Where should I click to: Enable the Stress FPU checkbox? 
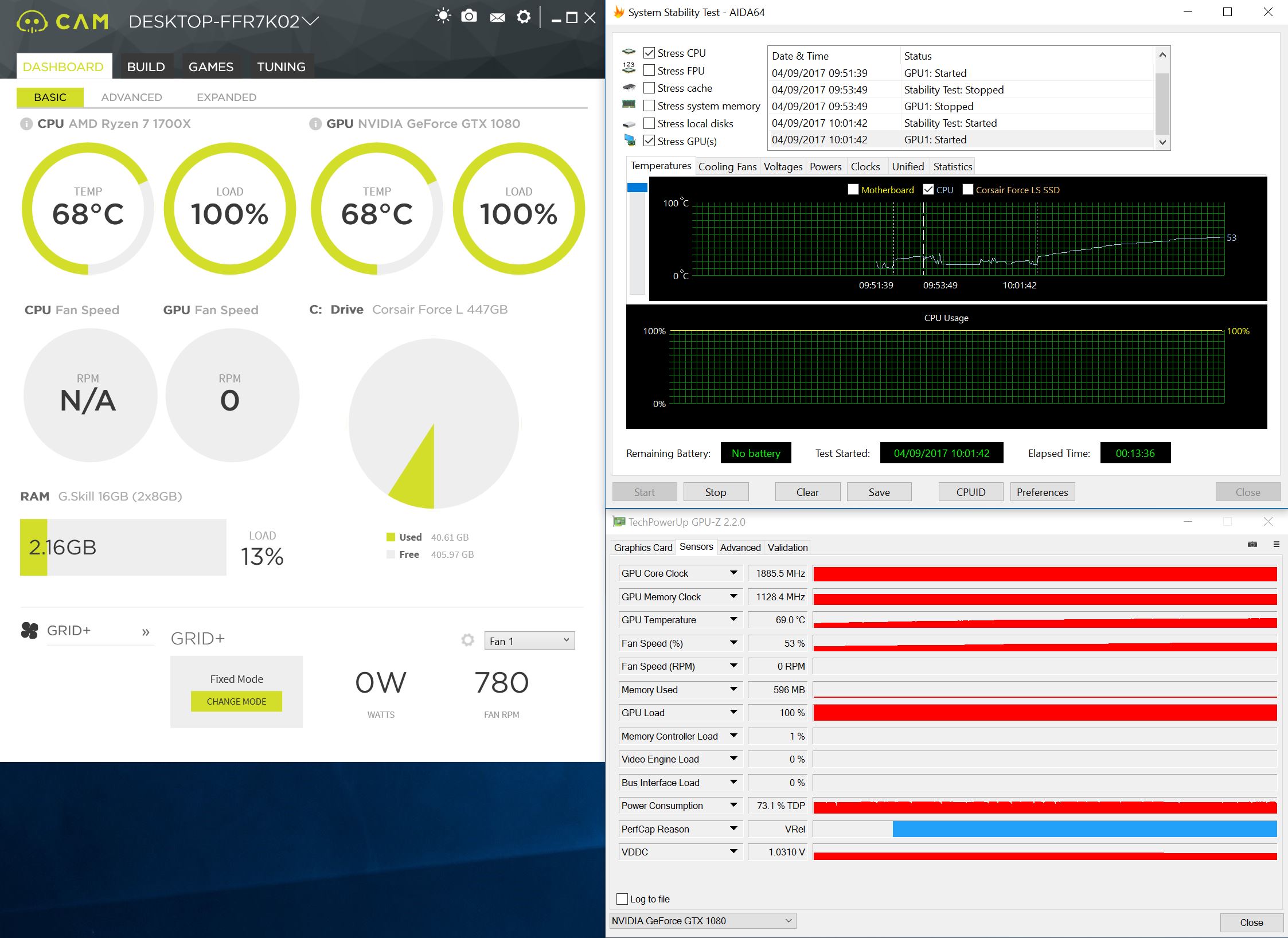(649, 71)
